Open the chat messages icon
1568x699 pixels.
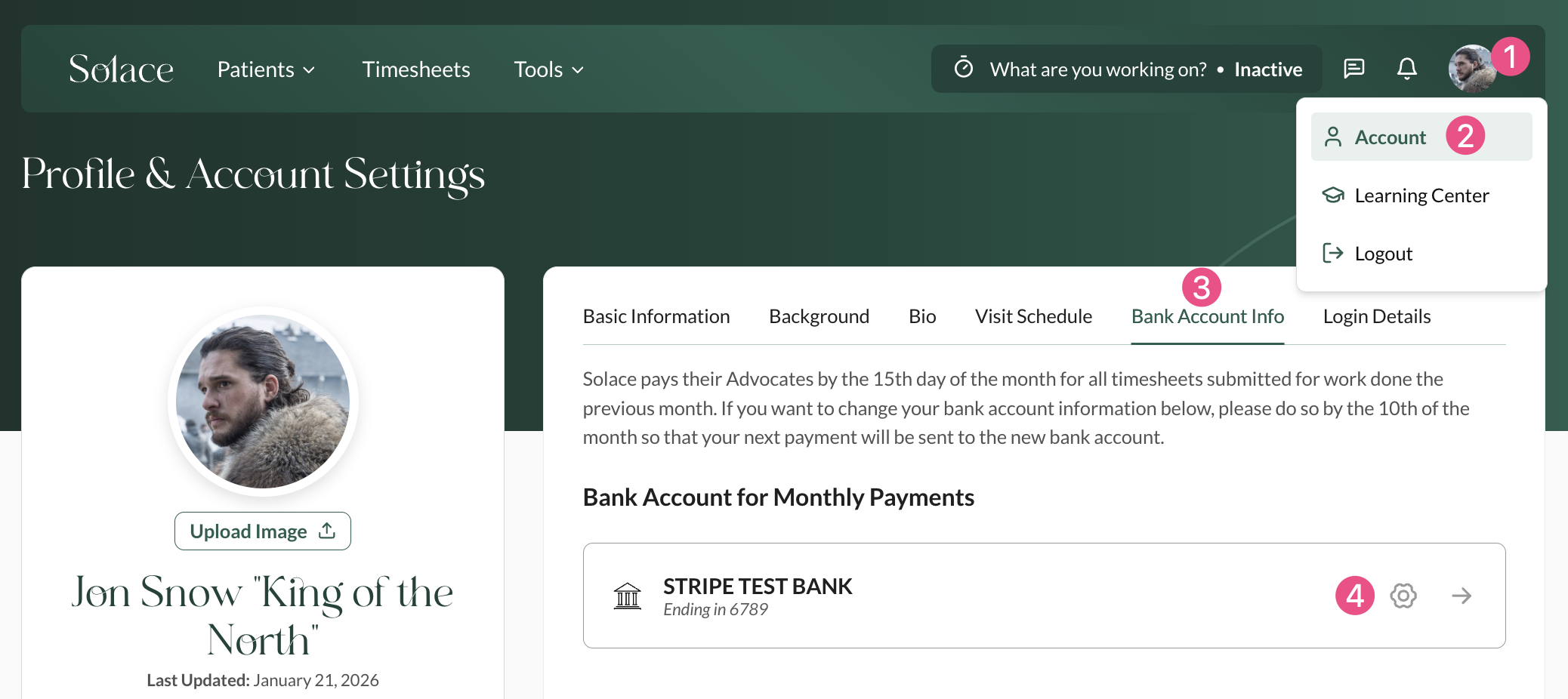[1353, 69]
